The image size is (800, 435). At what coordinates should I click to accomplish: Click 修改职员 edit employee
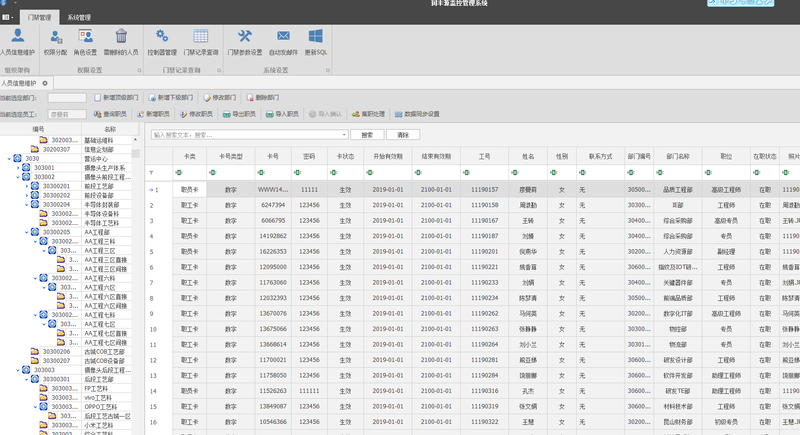196,114
